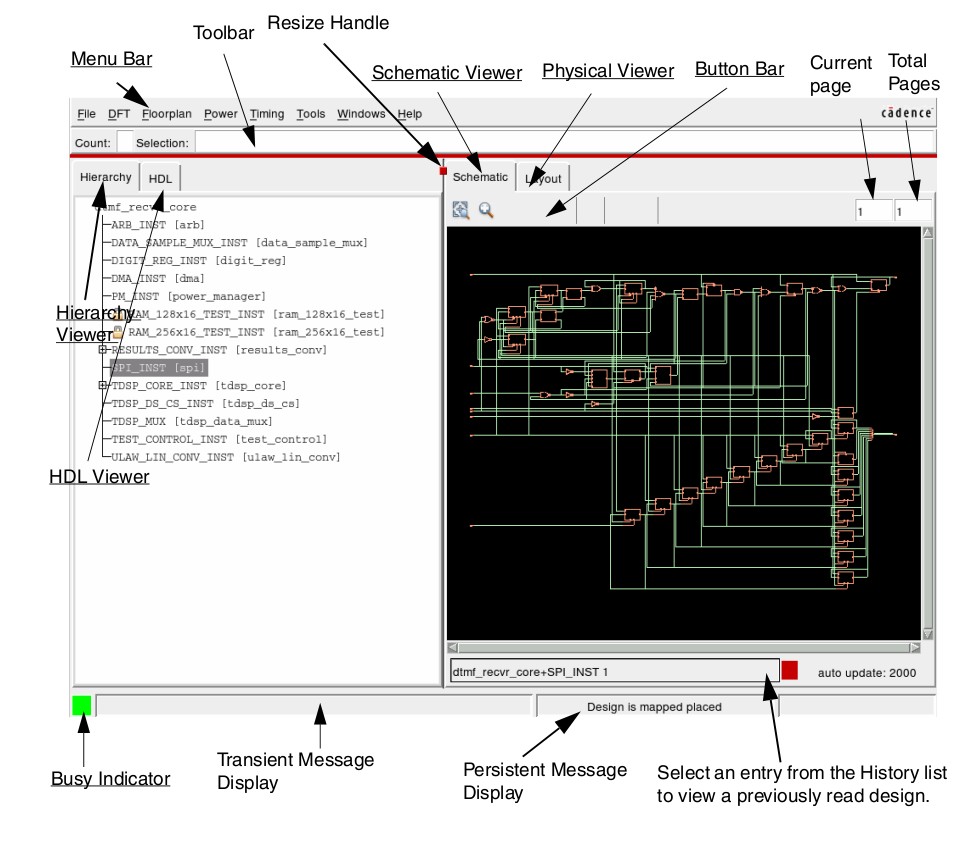Switch to the Schematic tab
972x845 pixels.
(480, 177)
